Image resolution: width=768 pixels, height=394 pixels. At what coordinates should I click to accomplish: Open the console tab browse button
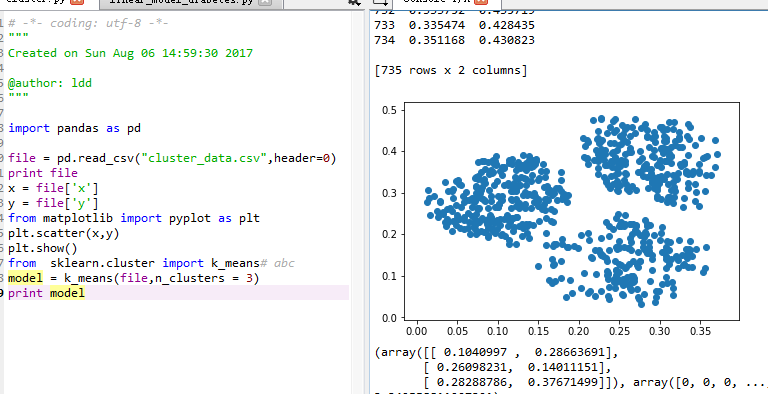(x=381, y=2)
